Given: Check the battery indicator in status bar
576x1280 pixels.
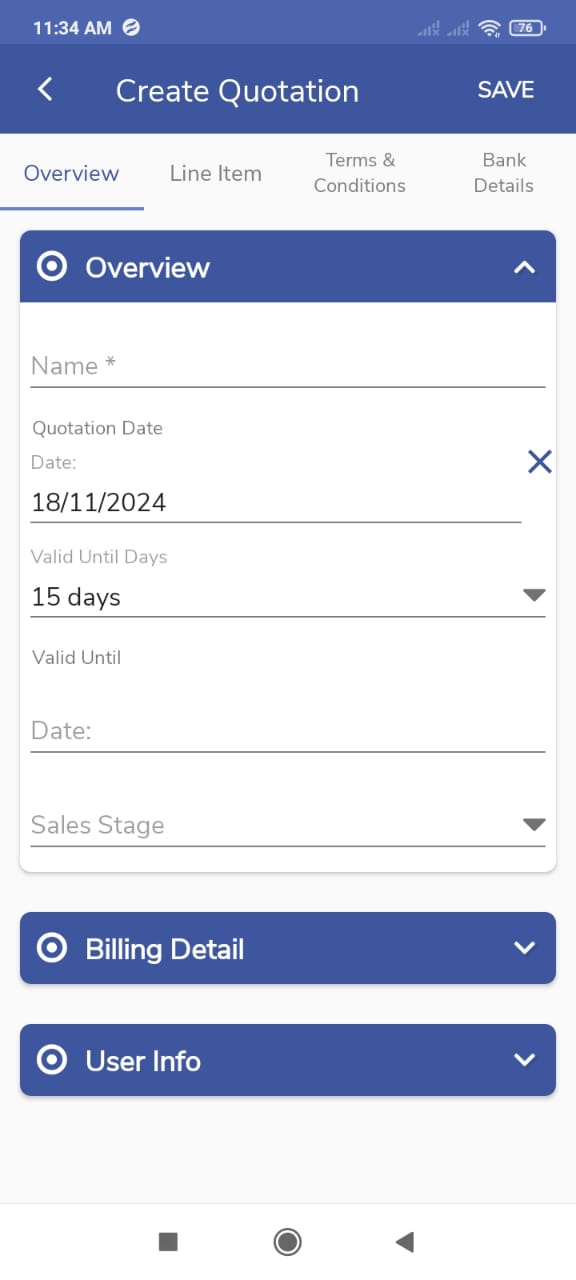Looking at the screenshot, I should pos(527,28).
